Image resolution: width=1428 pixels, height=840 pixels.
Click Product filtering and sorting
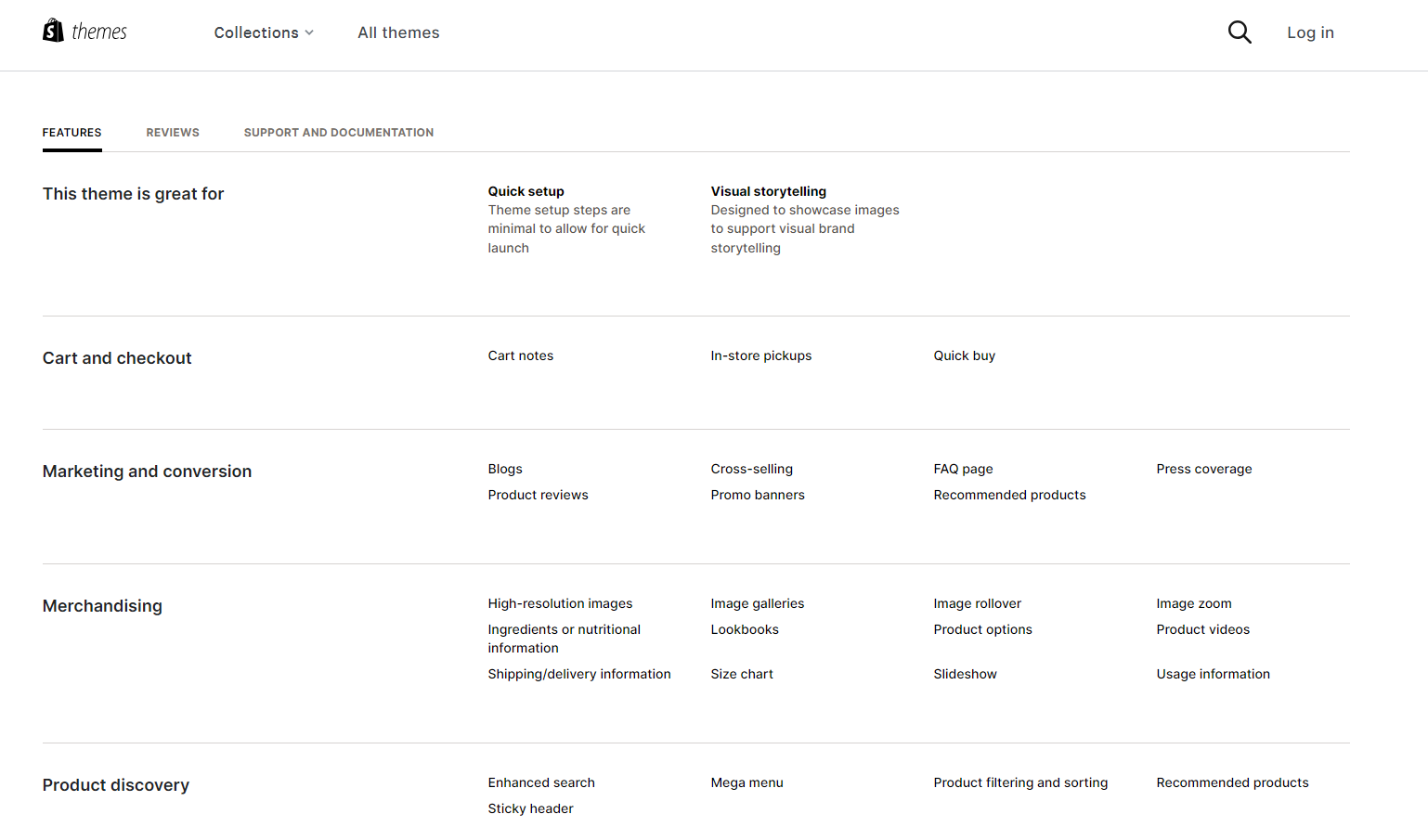(1021, 782)
